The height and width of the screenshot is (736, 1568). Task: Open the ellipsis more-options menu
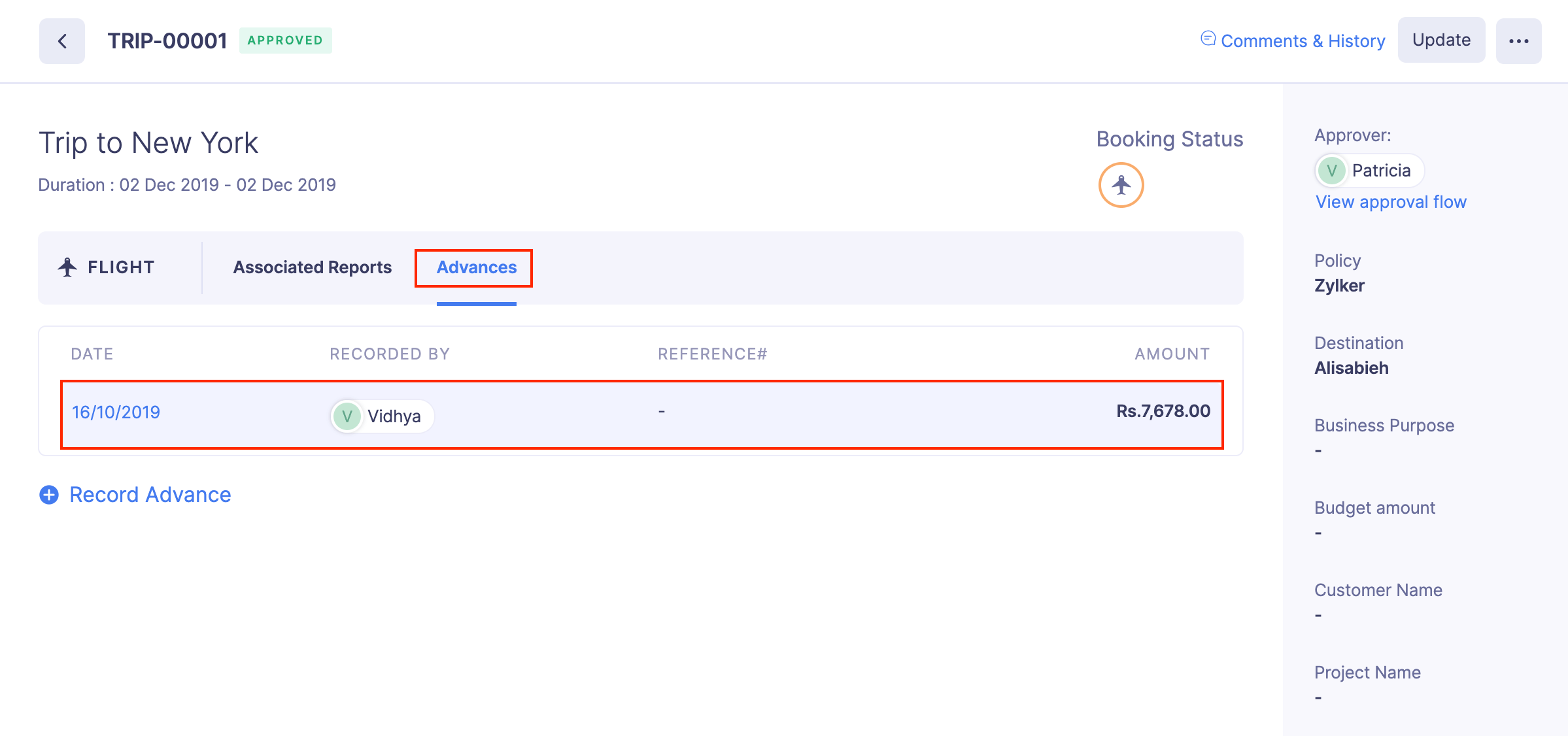(1518, 40)
